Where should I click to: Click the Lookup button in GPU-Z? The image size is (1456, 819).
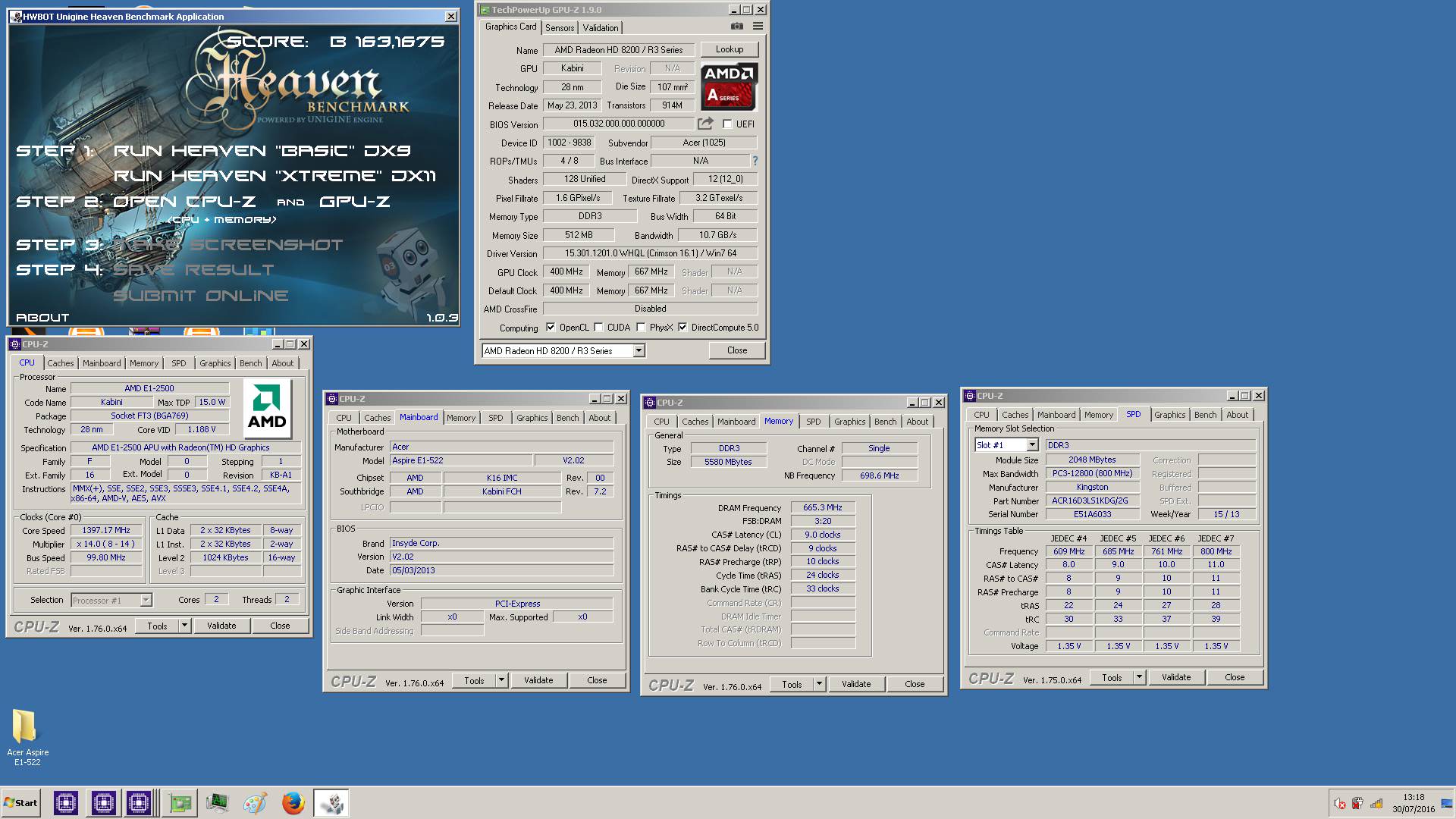point(730,49)
